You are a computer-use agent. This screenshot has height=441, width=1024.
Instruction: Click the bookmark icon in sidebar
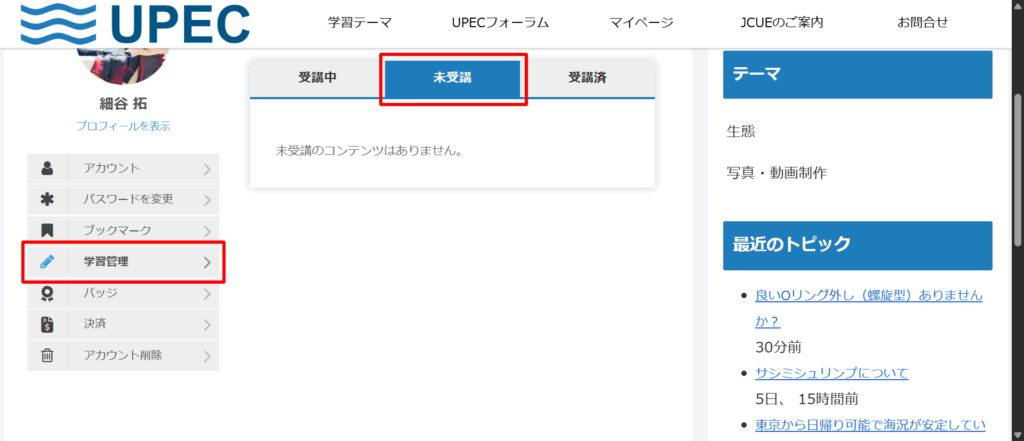47,231
